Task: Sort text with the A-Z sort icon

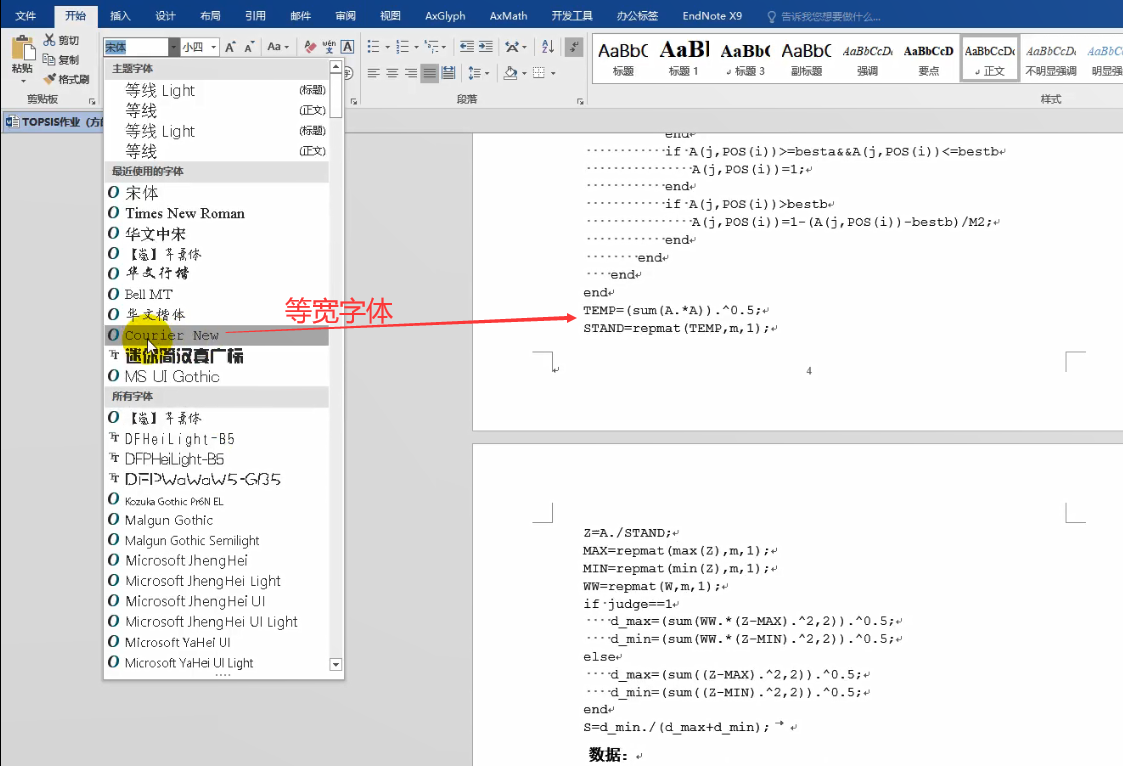Action: click(548, 47)
